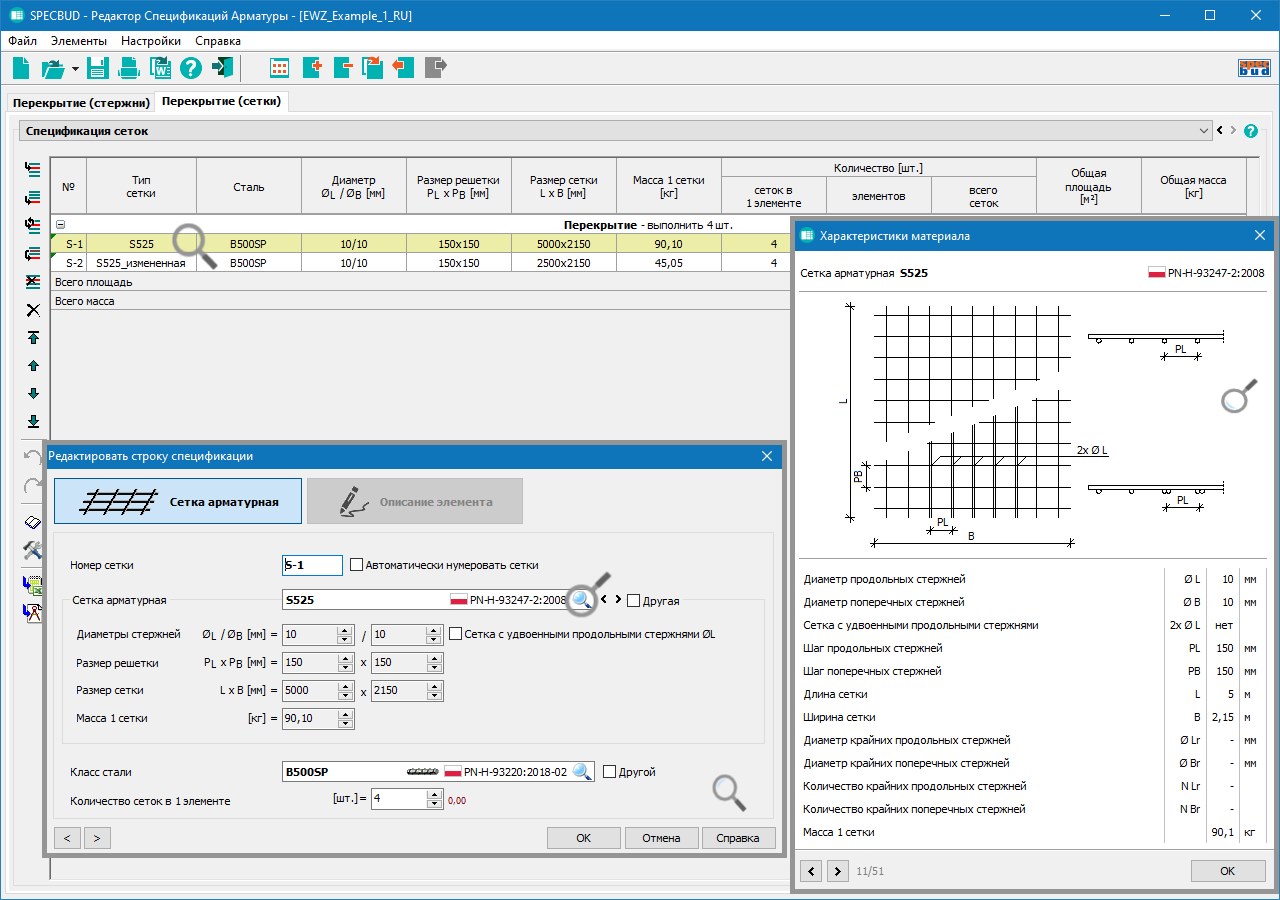This screenshot has height=900, width=1280.
Task: Click OK in Характеристики материала dialog
Action: 1227,871
